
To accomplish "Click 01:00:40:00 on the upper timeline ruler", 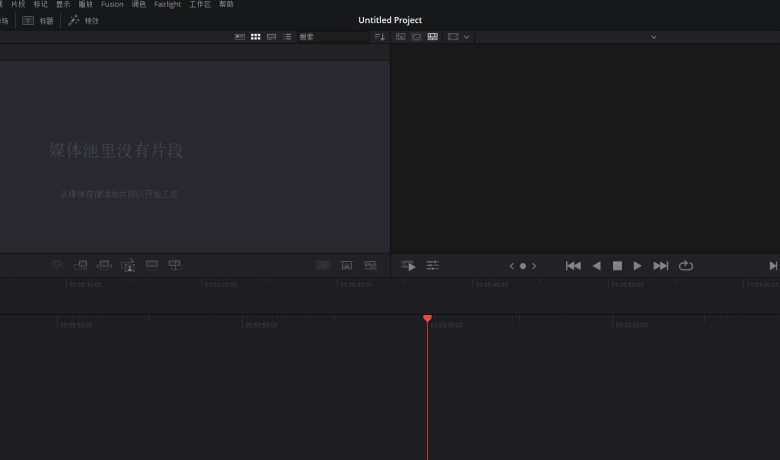I will click(491, 285).
